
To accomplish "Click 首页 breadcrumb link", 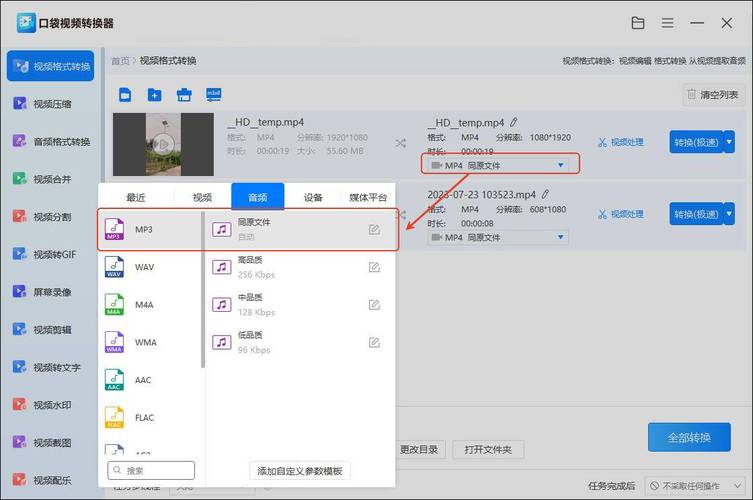I will click(x=120, y=61).
